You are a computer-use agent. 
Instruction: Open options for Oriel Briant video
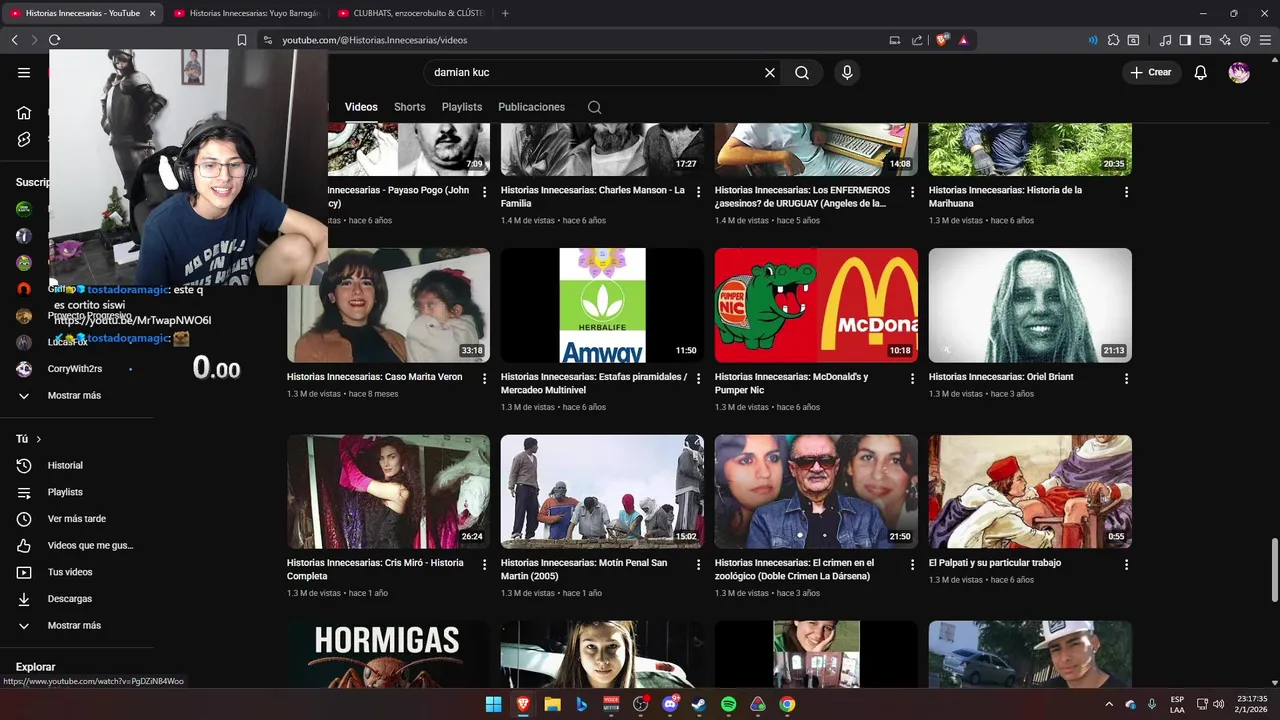point(1127,379)
